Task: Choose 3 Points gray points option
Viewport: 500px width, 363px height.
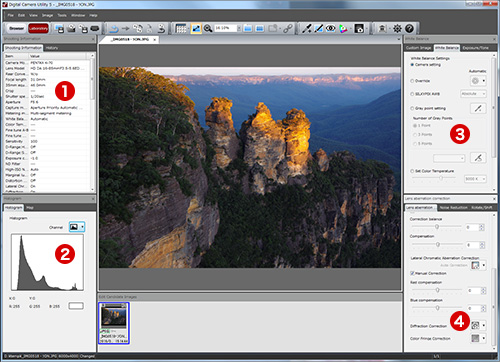Action: 415,135
